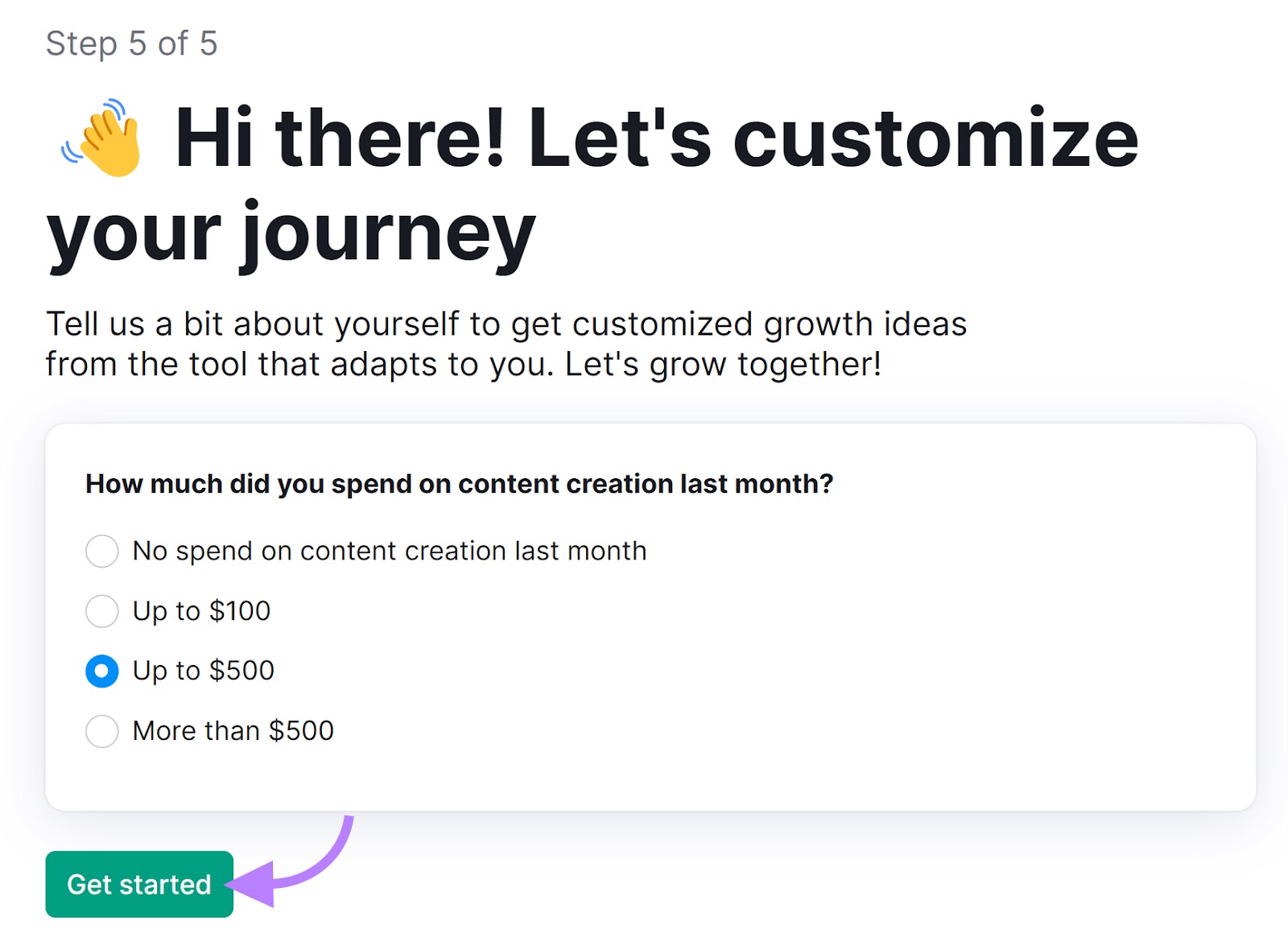
Task: Click the empty radio beside 'More than $500'
Action: click(101, 731)
